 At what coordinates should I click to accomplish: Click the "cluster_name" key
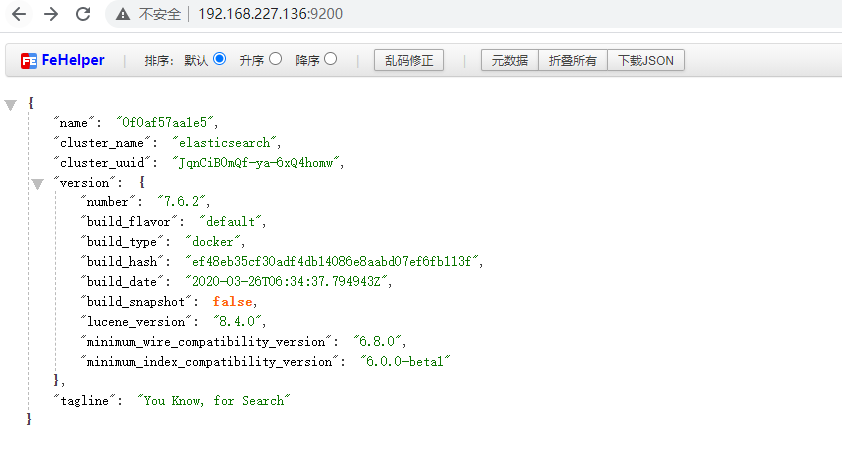click(101, 143)
